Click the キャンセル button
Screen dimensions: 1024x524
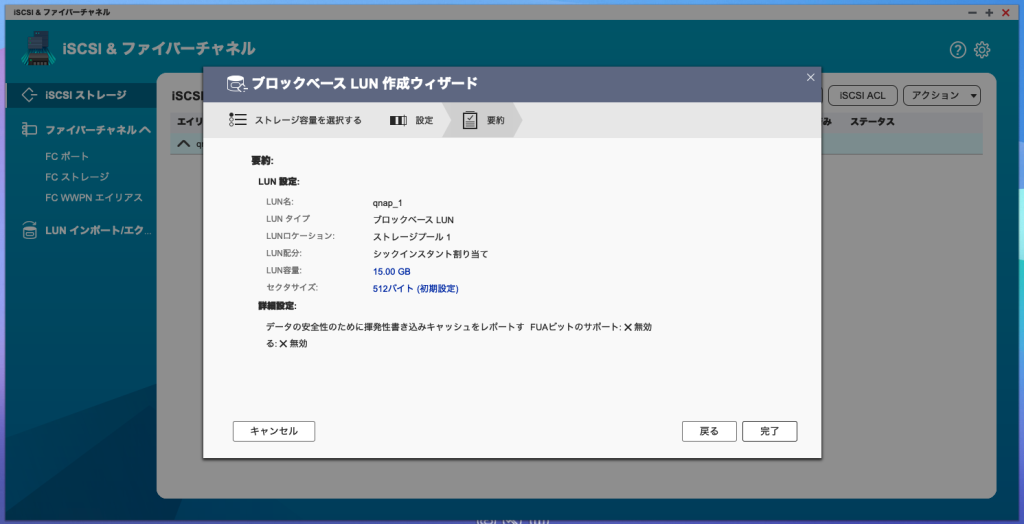point(273,431)
